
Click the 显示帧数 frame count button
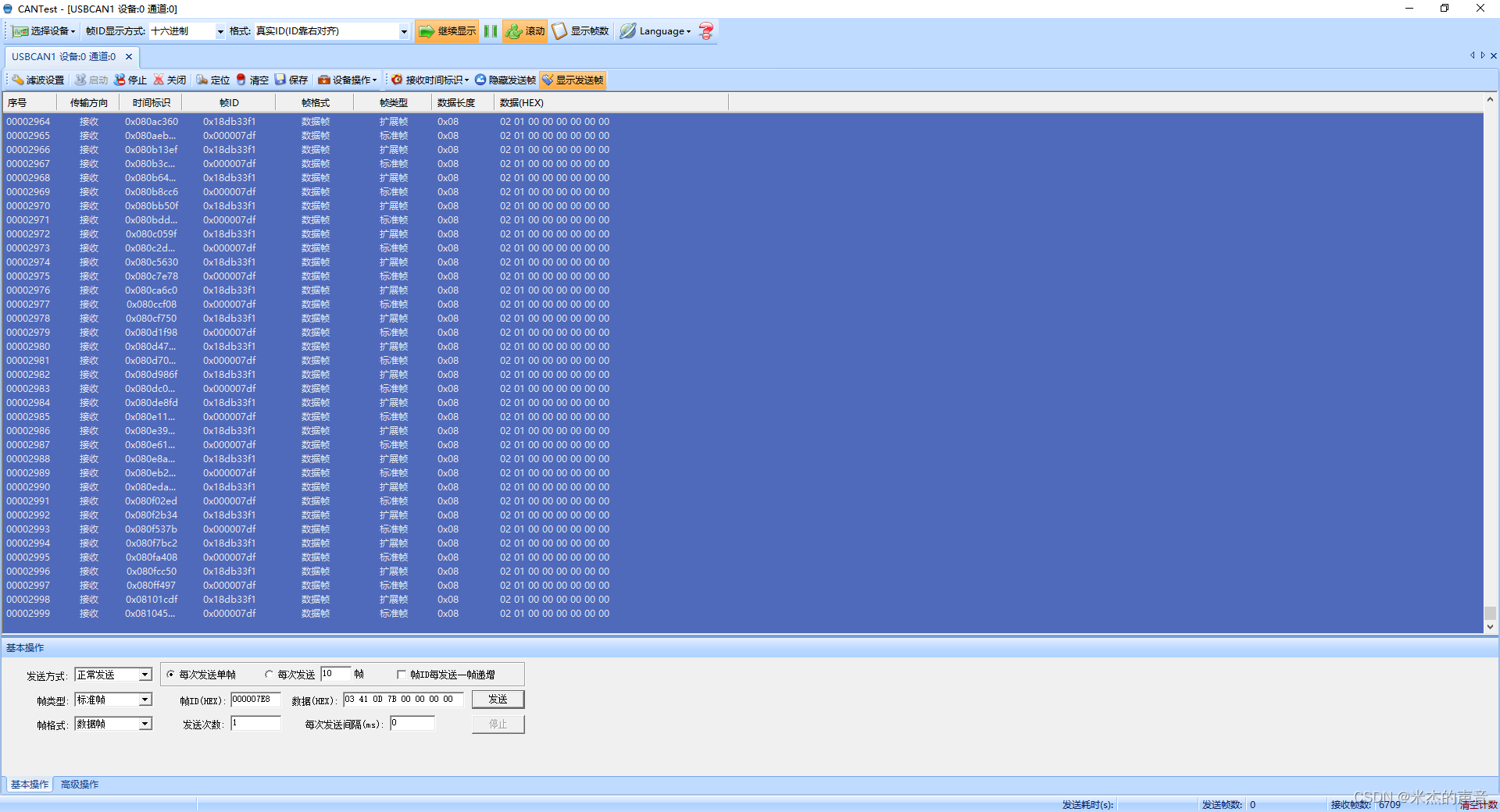point(580,31)
